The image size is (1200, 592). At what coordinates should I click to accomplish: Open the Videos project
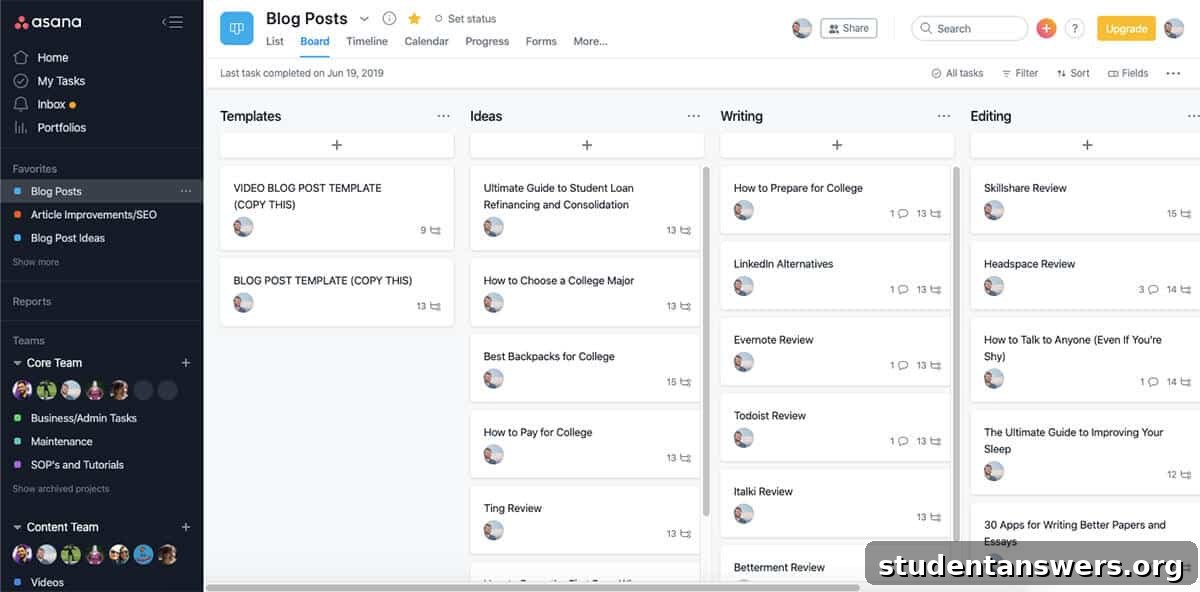(47, 582)
